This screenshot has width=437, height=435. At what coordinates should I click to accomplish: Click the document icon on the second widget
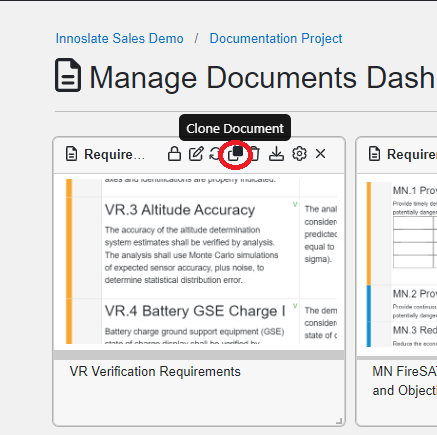tap(374, 154)
